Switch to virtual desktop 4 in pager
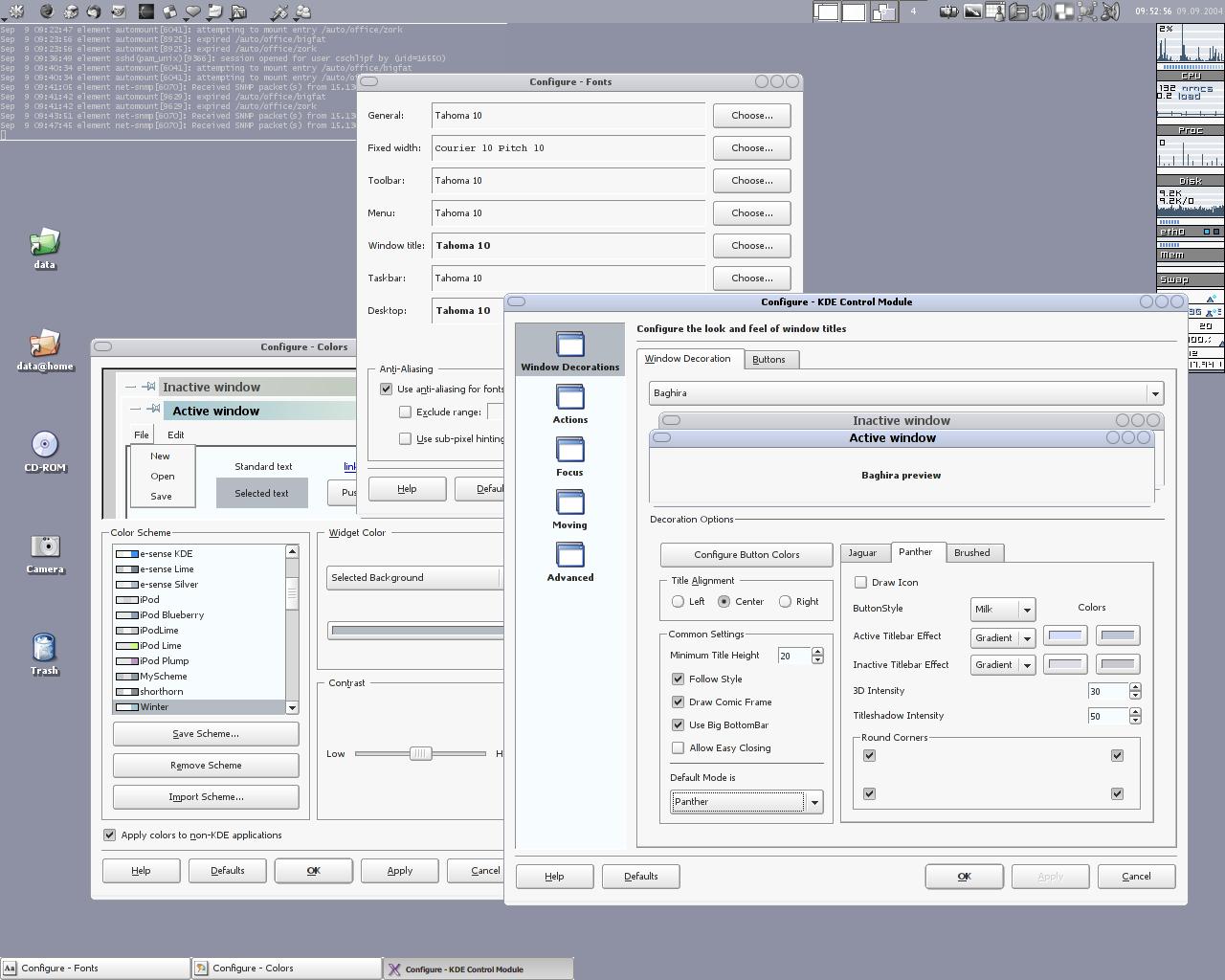 click(913, 11)
